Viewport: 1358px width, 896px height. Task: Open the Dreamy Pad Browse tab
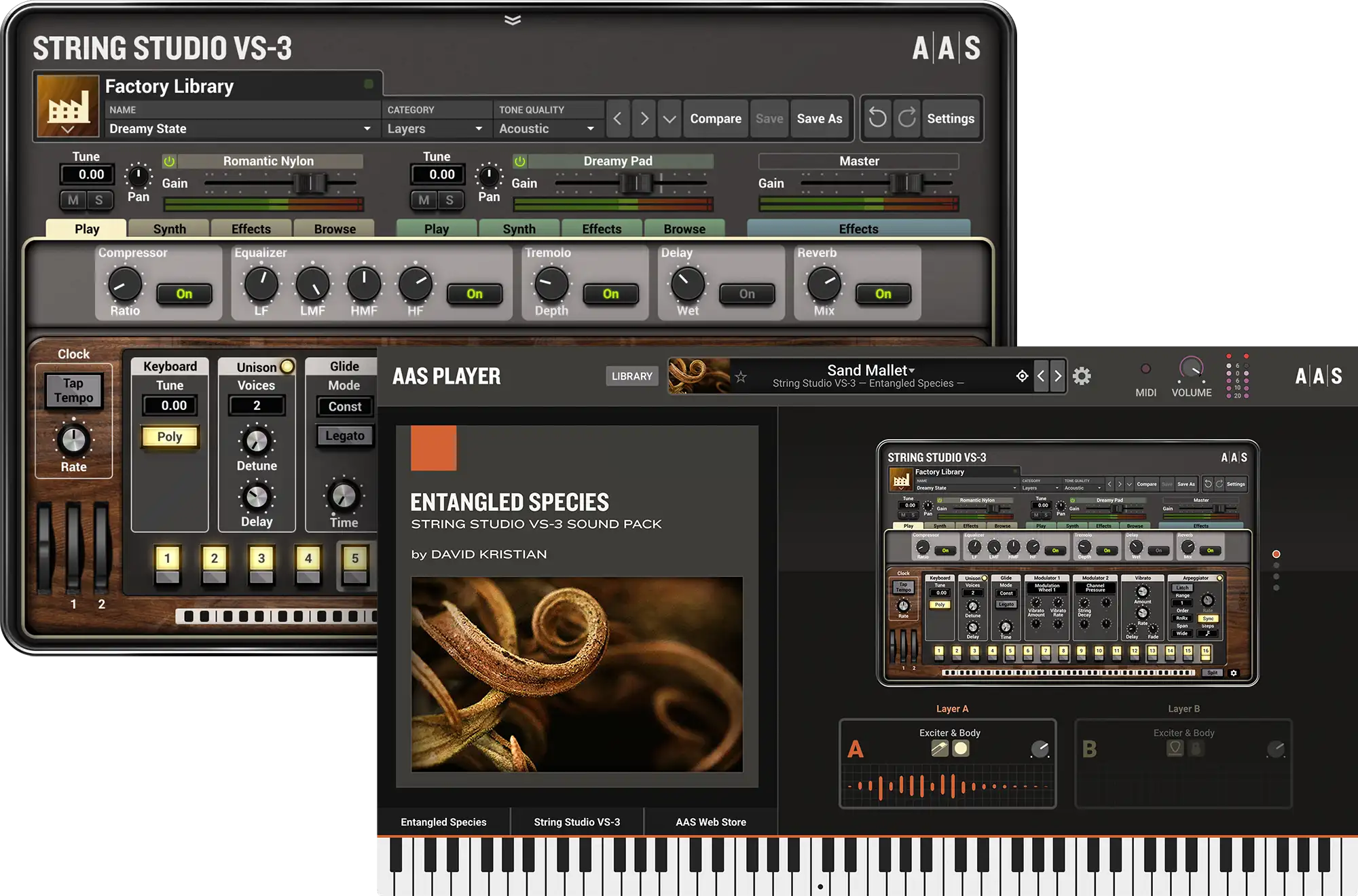pyautogui.click(x=684, y=229)
